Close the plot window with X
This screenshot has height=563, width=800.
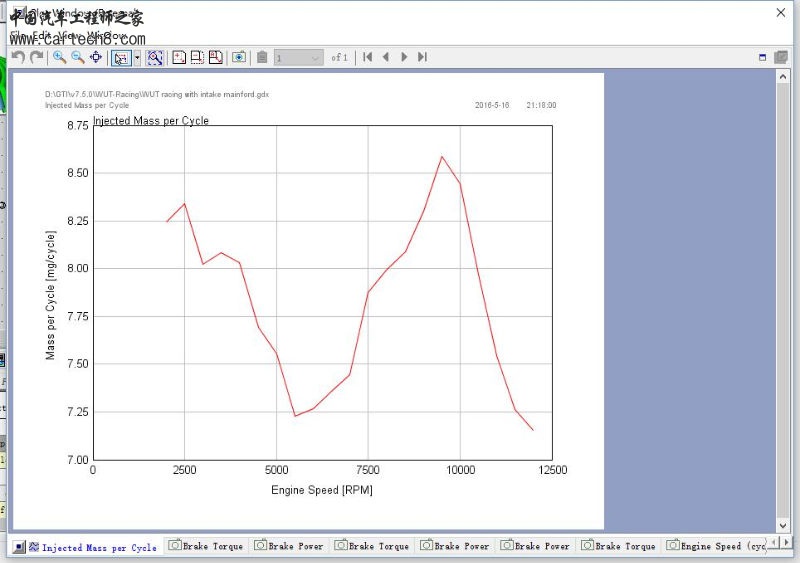point(781,12)
